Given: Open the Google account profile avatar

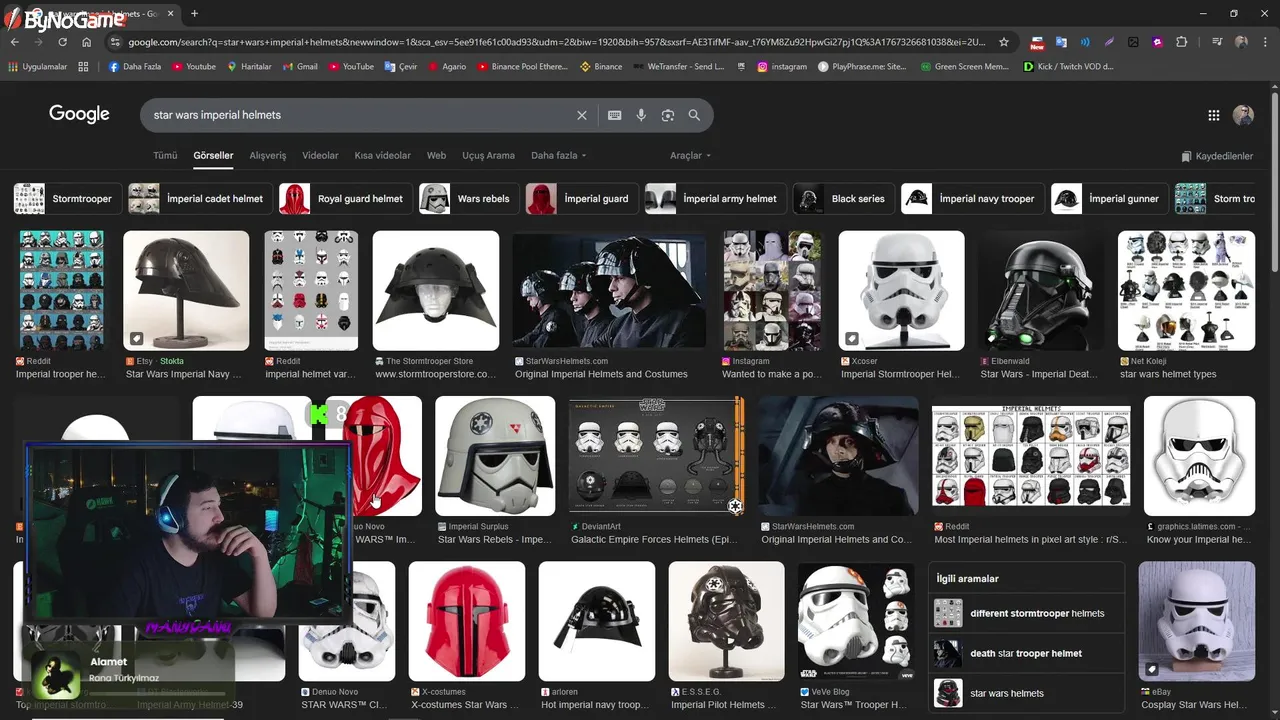Looking at the screenshot, I should (1243, 115).
